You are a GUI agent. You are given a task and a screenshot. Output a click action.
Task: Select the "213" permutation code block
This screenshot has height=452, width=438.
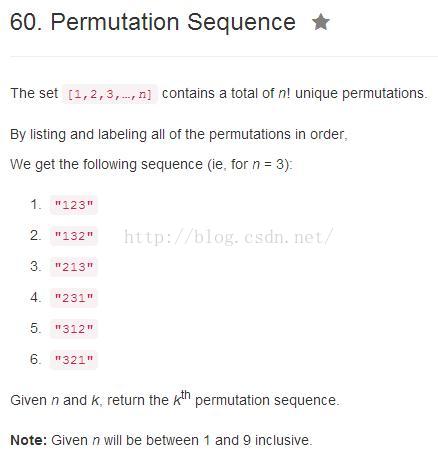74,267
